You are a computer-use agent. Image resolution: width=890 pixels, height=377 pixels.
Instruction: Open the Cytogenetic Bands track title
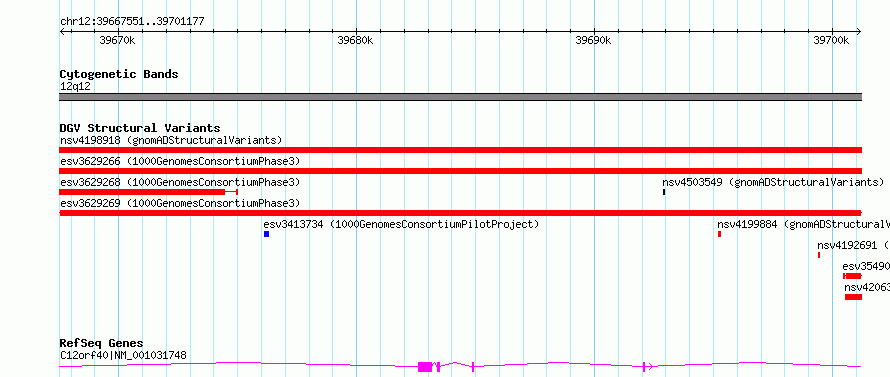(119, 74)
